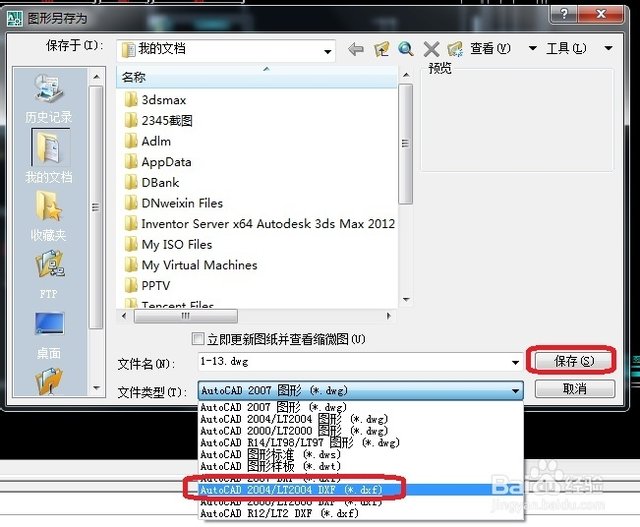Click file list scroll left arrow

[124, 316]
